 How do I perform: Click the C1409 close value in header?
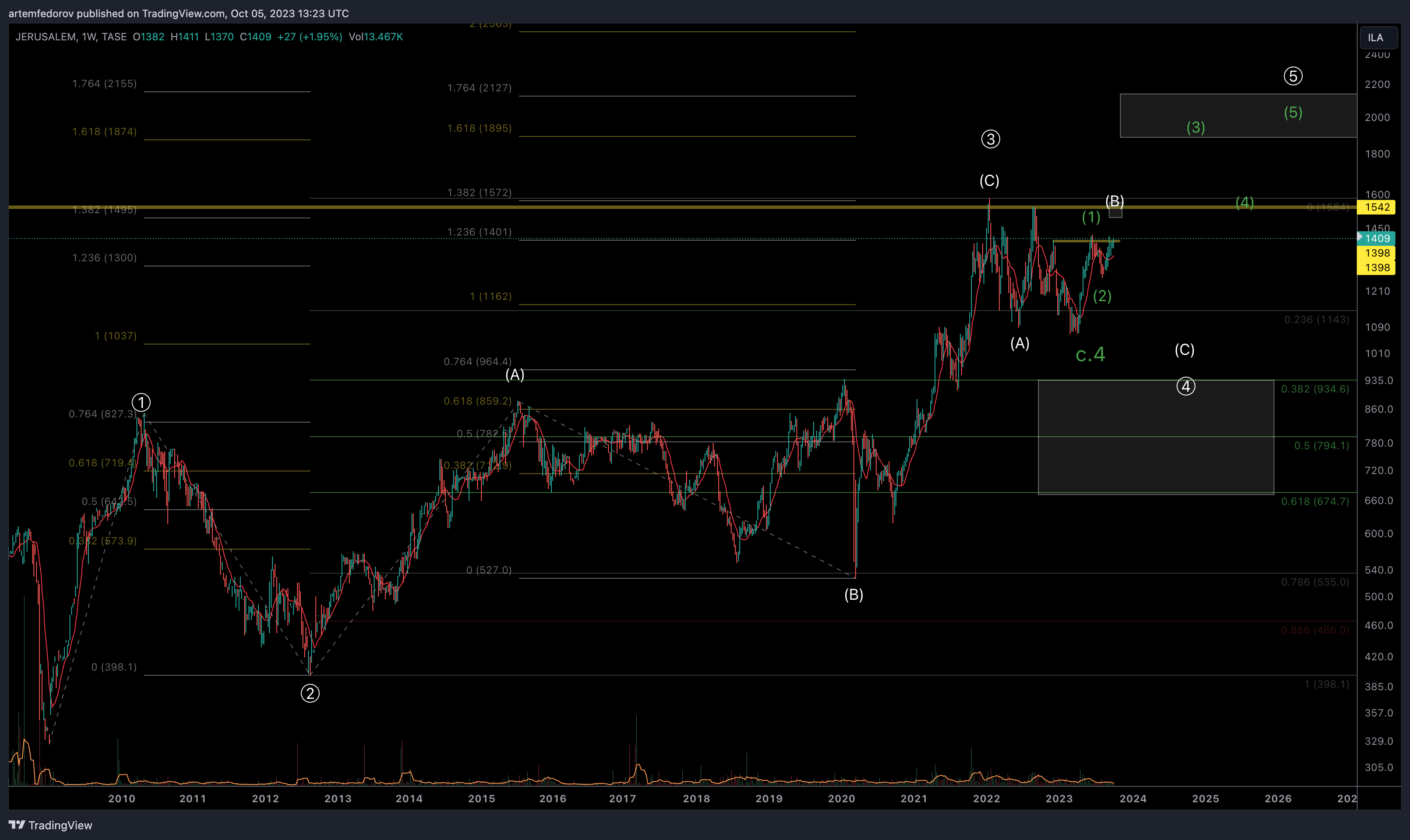click(x=255, y=37)
